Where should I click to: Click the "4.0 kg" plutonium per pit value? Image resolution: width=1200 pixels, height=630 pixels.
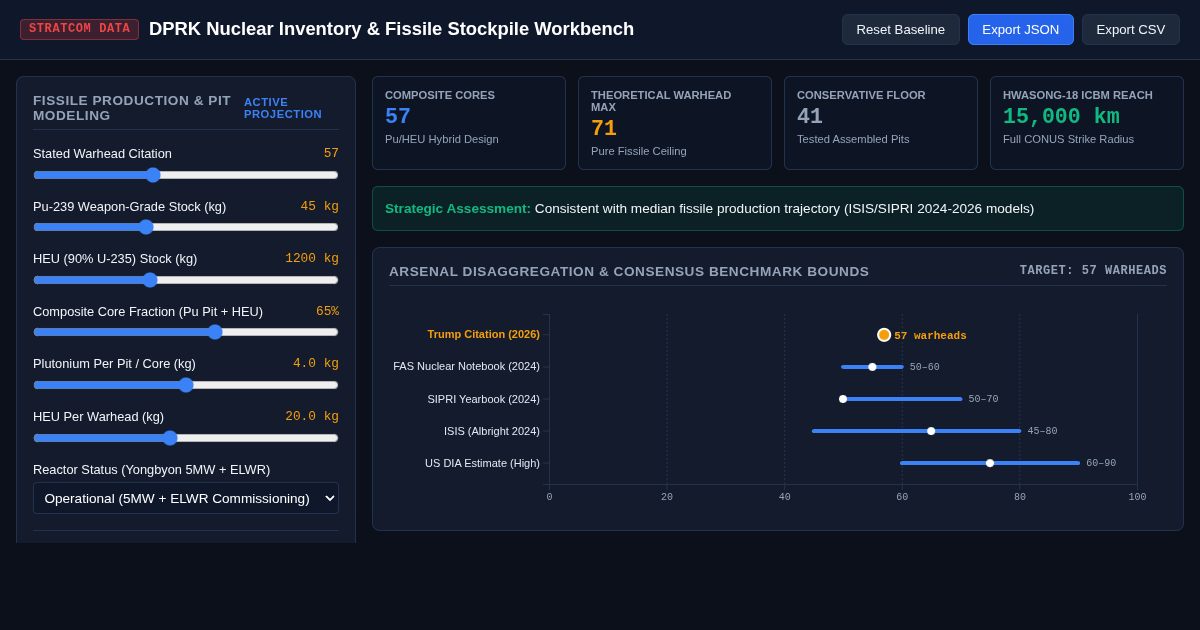click(x=316, y=363)
